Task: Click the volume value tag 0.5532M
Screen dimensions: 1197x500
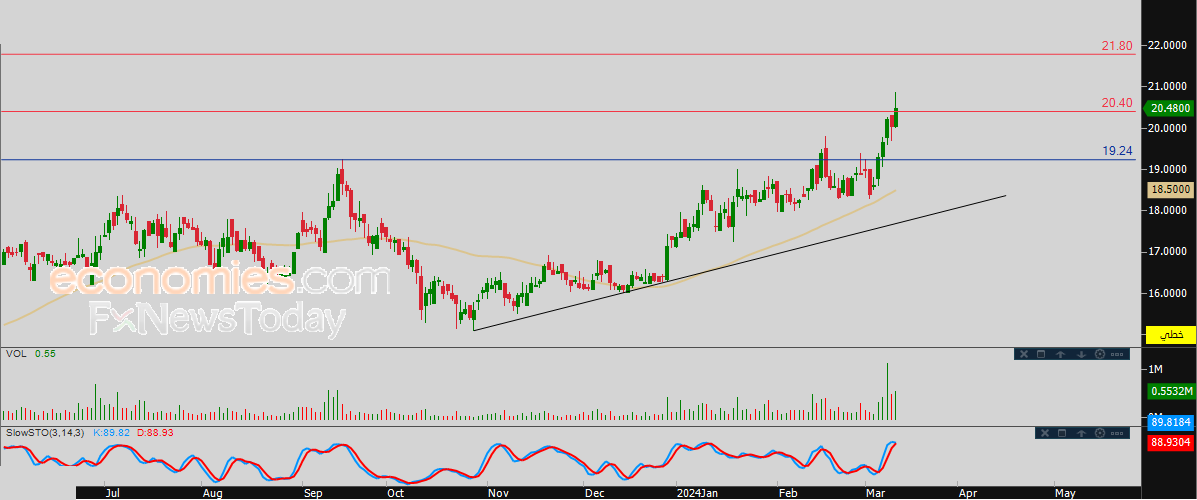Action: (x=1171, y=392)
